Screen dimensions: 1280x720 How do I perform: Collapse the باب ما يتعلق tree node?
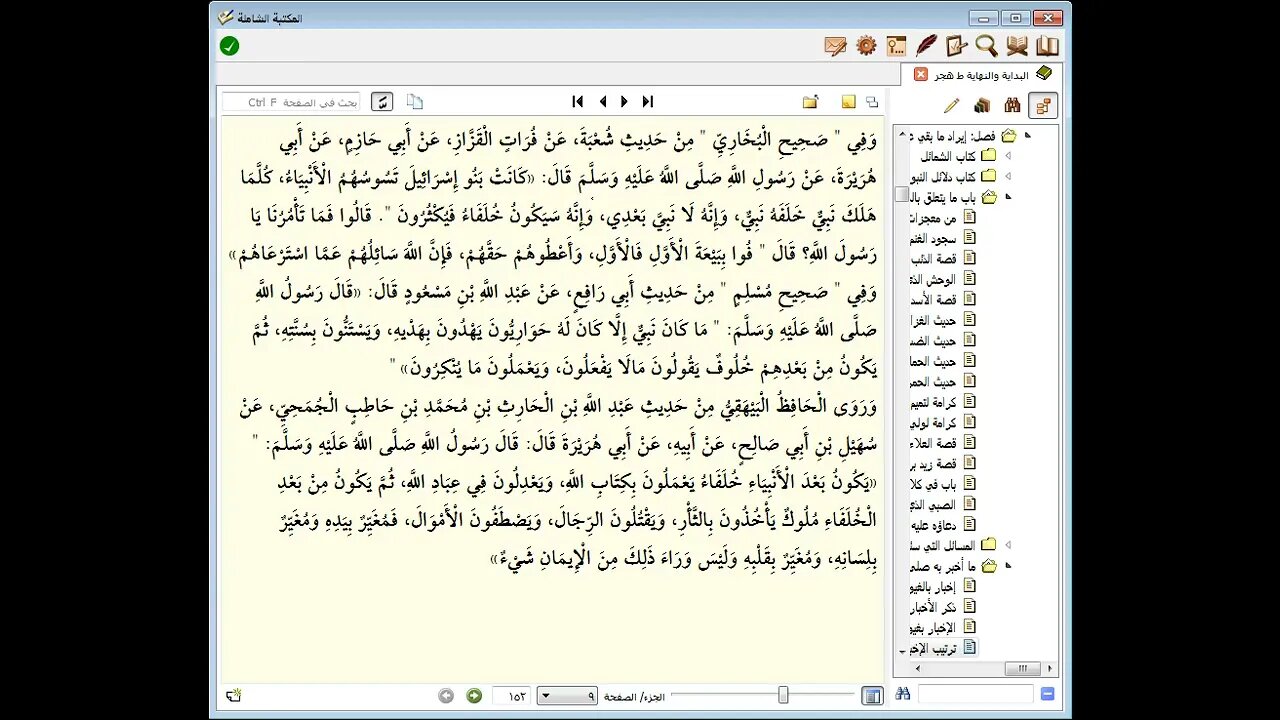pyautogui.click(x=1008, y=197)
